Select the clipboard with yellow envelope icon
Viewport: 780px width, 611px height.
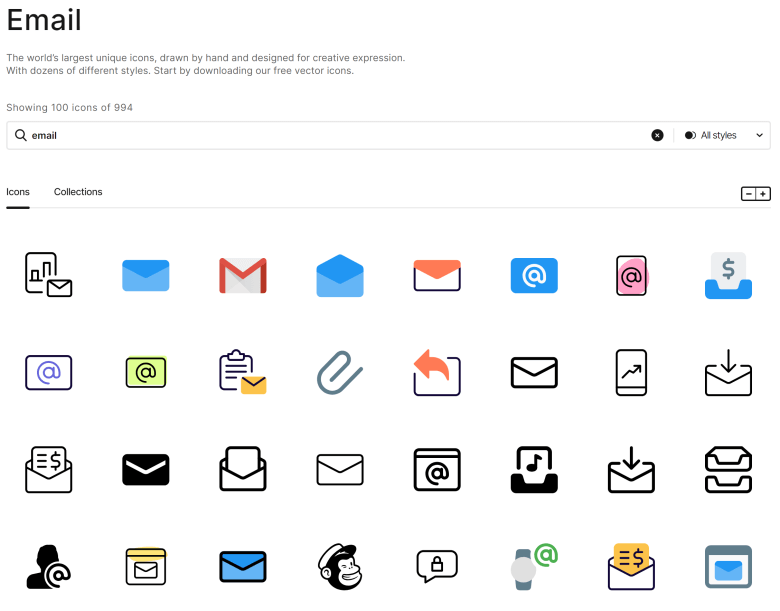click(243, 372)
